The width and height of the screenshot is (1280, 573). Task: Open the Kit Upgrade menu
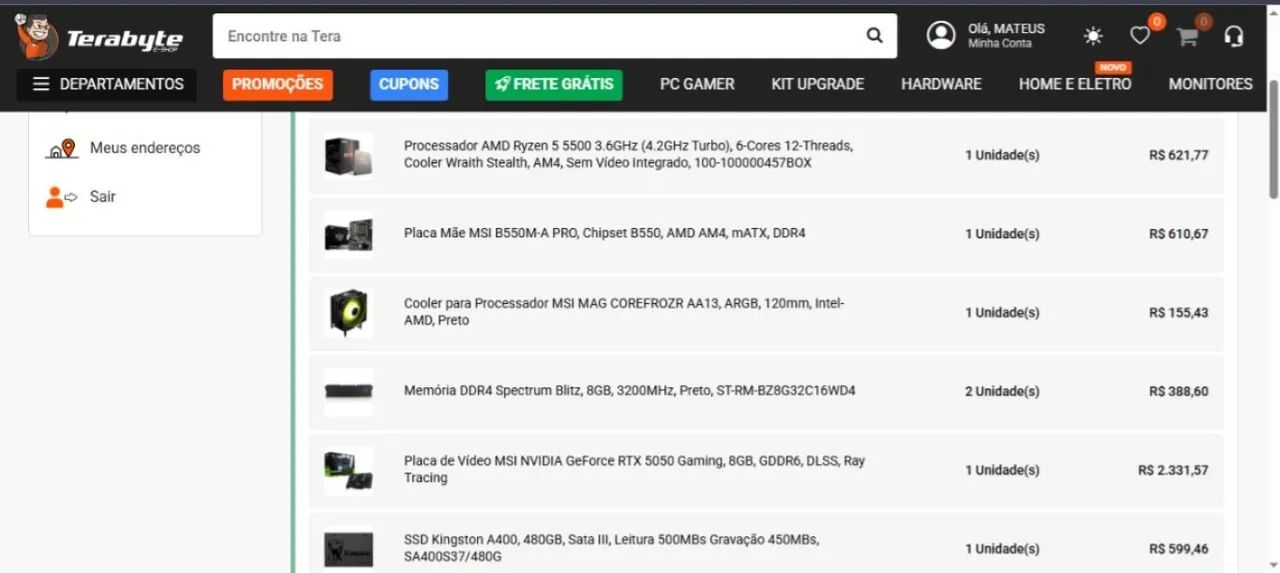point(818,84)
